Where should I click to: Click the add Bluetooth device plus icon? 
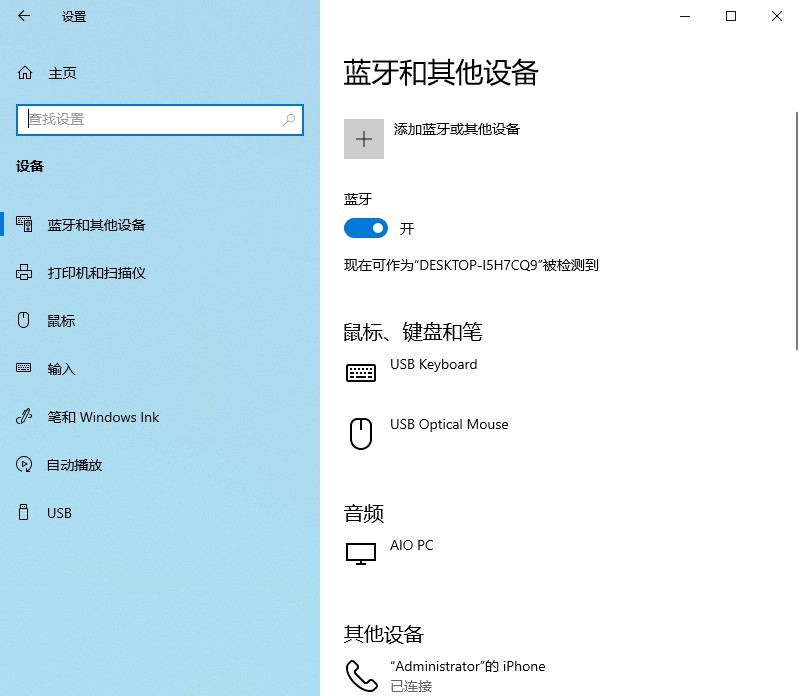pyautogui.click(x=364, y=138)
